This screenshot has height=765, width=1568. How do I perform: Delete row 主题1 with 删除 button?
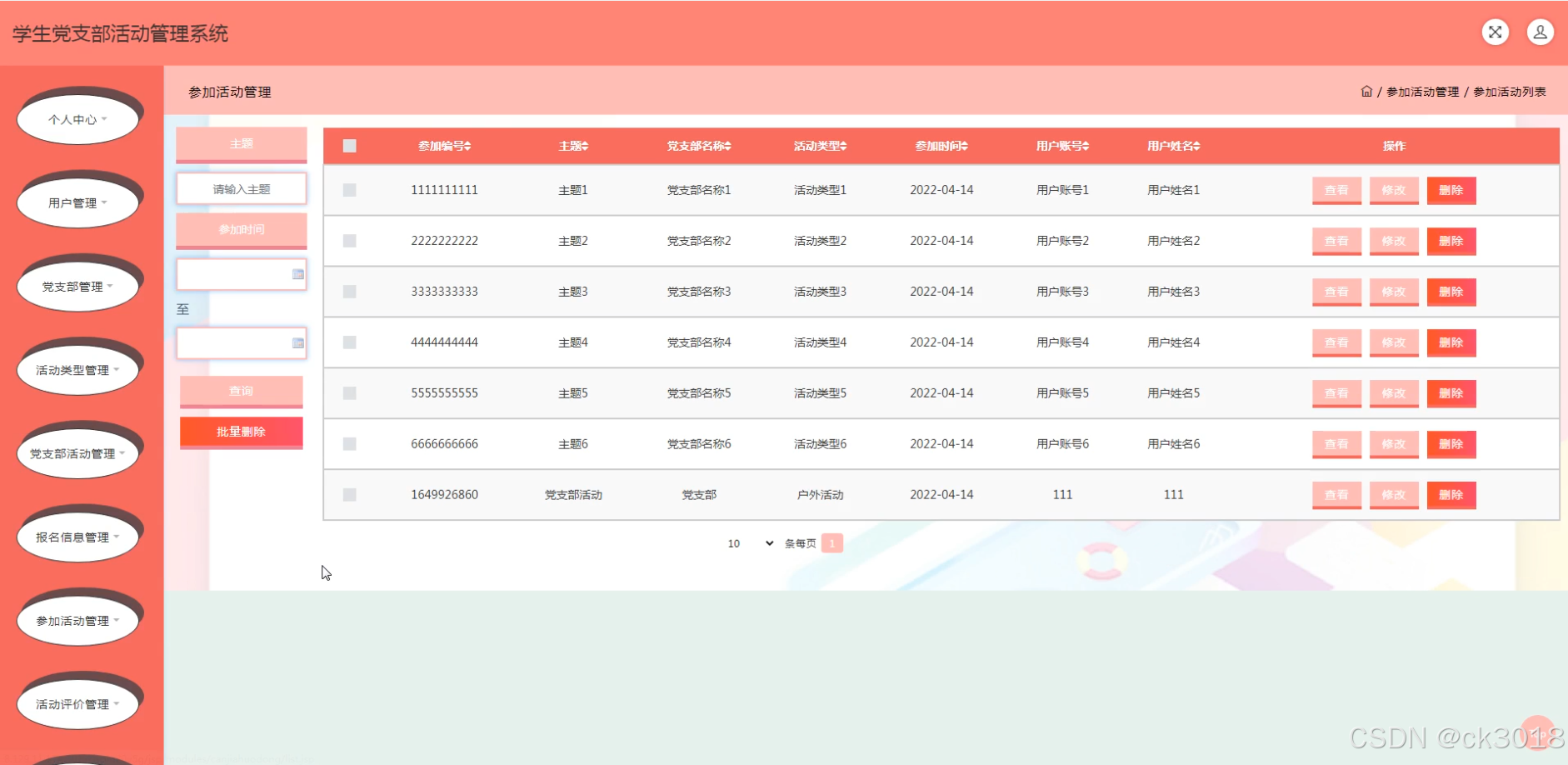tap(1451, 190)
